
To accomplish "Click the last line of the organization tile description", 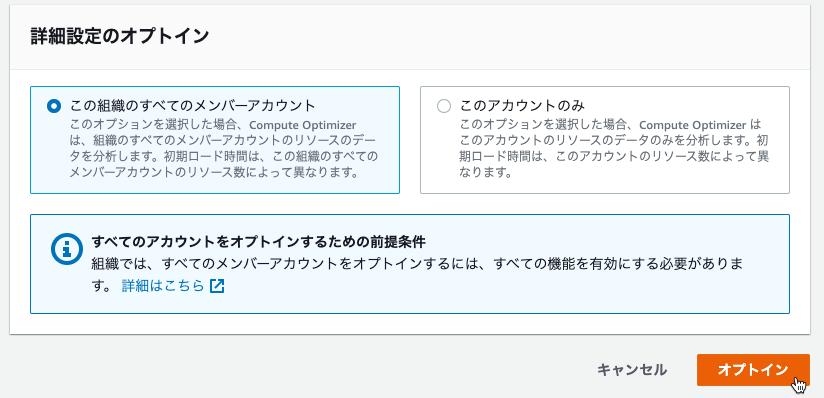I will [x=214, y=172].
